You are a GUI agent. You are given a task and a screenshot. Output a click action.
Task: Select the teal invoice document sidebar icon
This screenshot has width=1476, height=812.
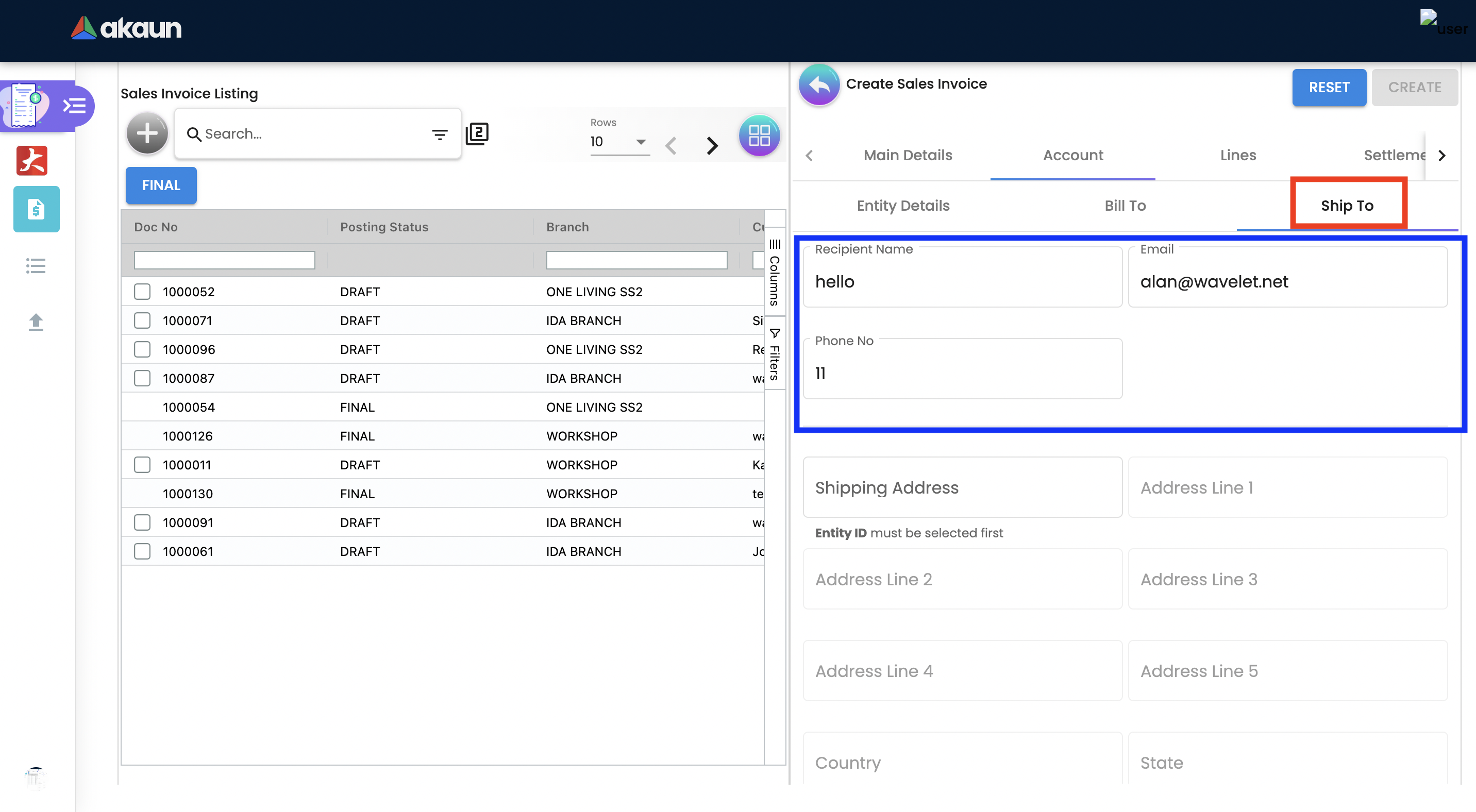point(36,209)
